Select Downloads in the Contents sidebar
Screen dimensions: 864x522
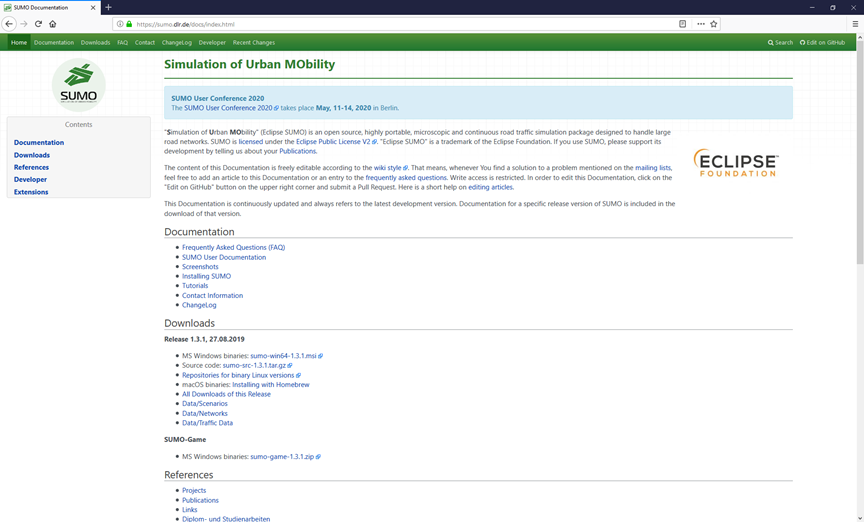tap(32, 155)
